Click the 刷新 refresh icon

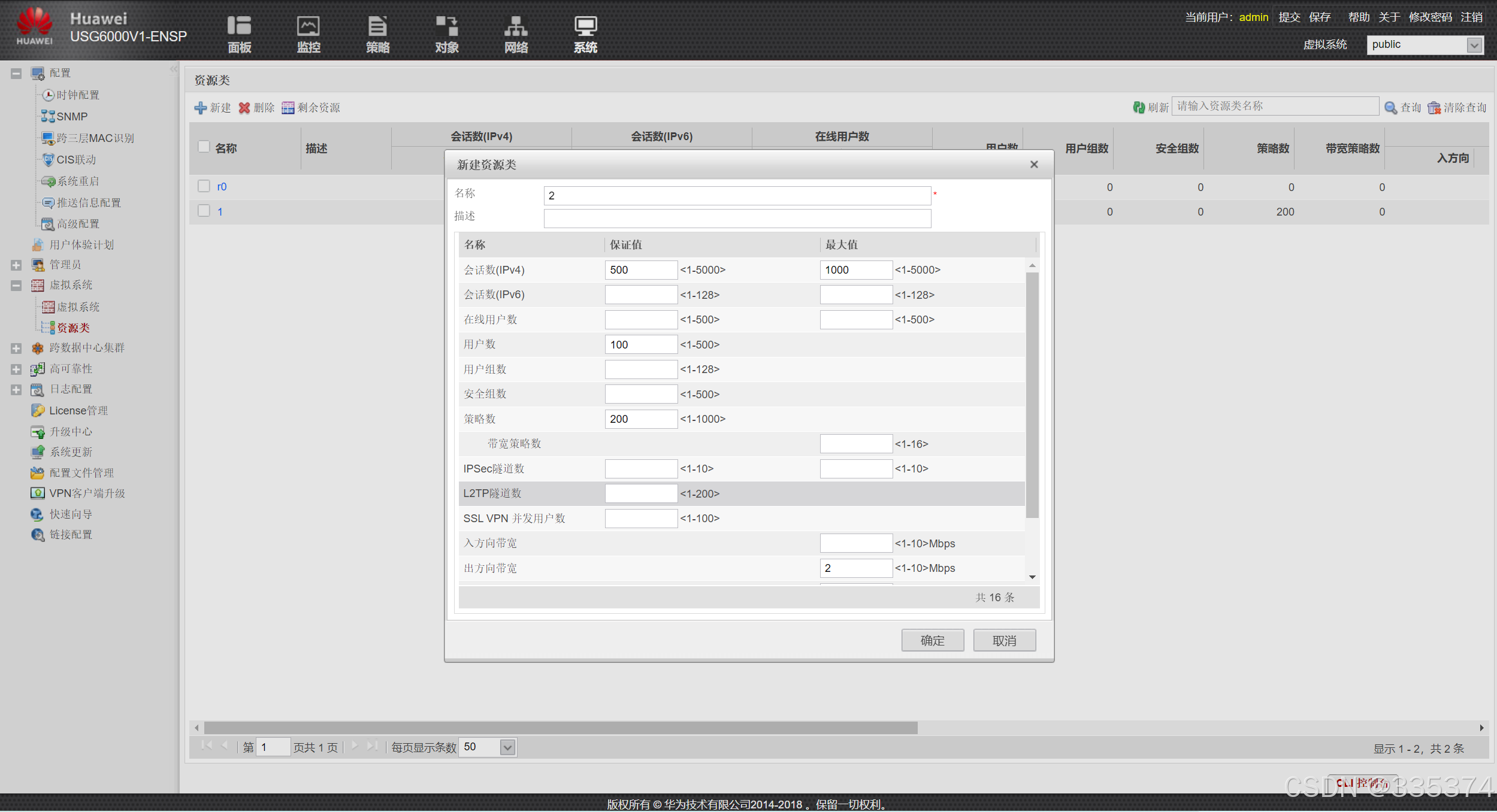point(1139,107)
